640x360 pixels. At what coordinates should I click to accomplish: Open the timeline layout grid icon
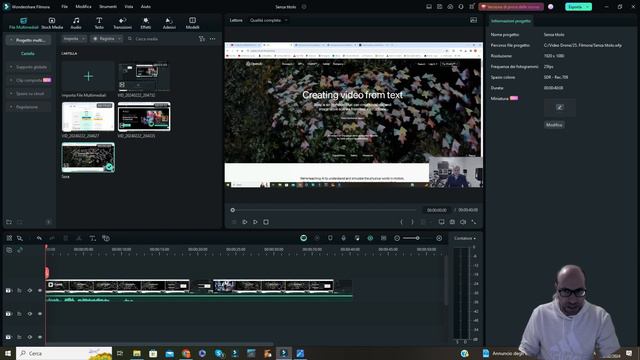pyautogui.click(x=9, y=238)
